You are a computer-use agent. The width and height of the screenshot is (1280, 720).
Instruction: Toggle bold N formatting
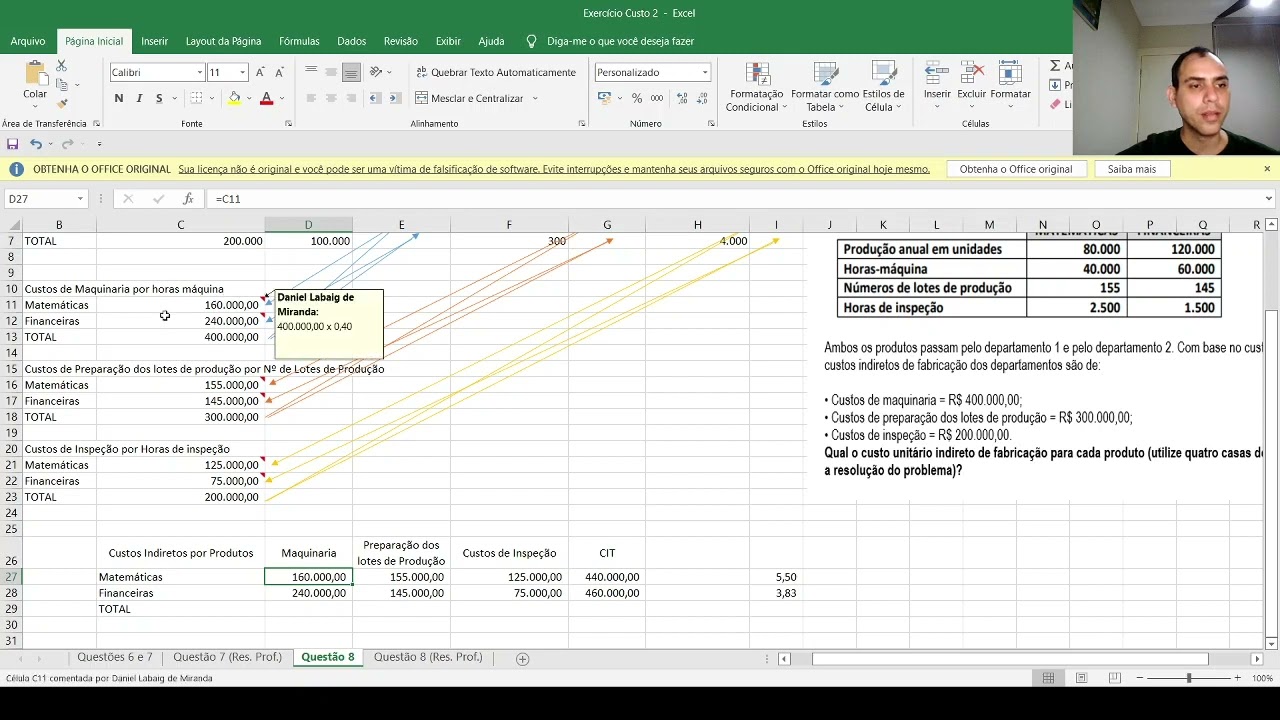point(119,98)
